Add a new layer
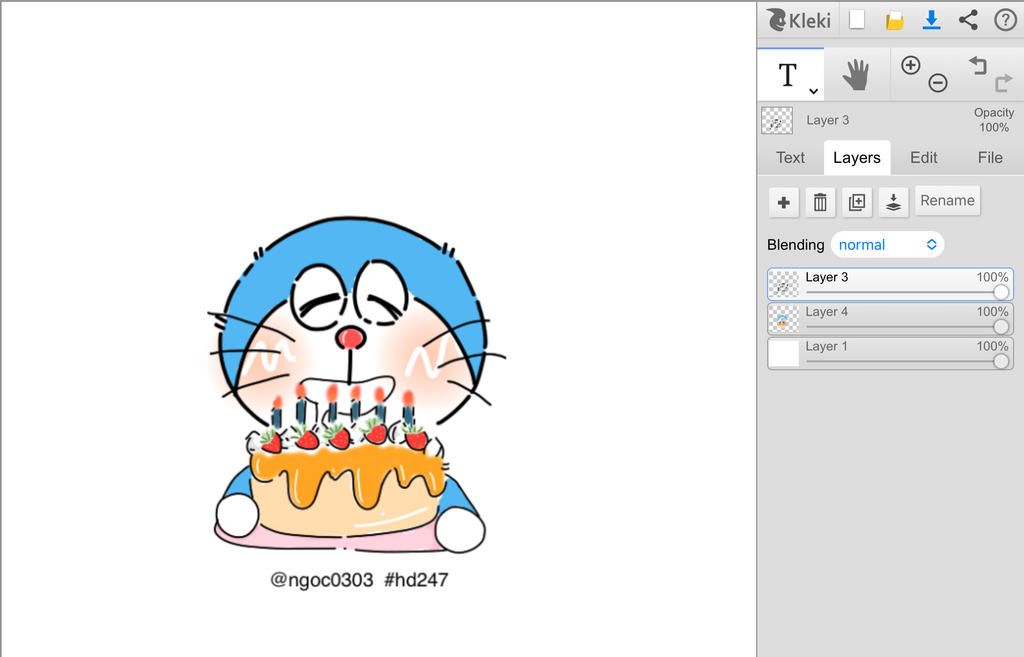Image resolution: width=1024 pixels, height=657 pixels. click(784, 202)
